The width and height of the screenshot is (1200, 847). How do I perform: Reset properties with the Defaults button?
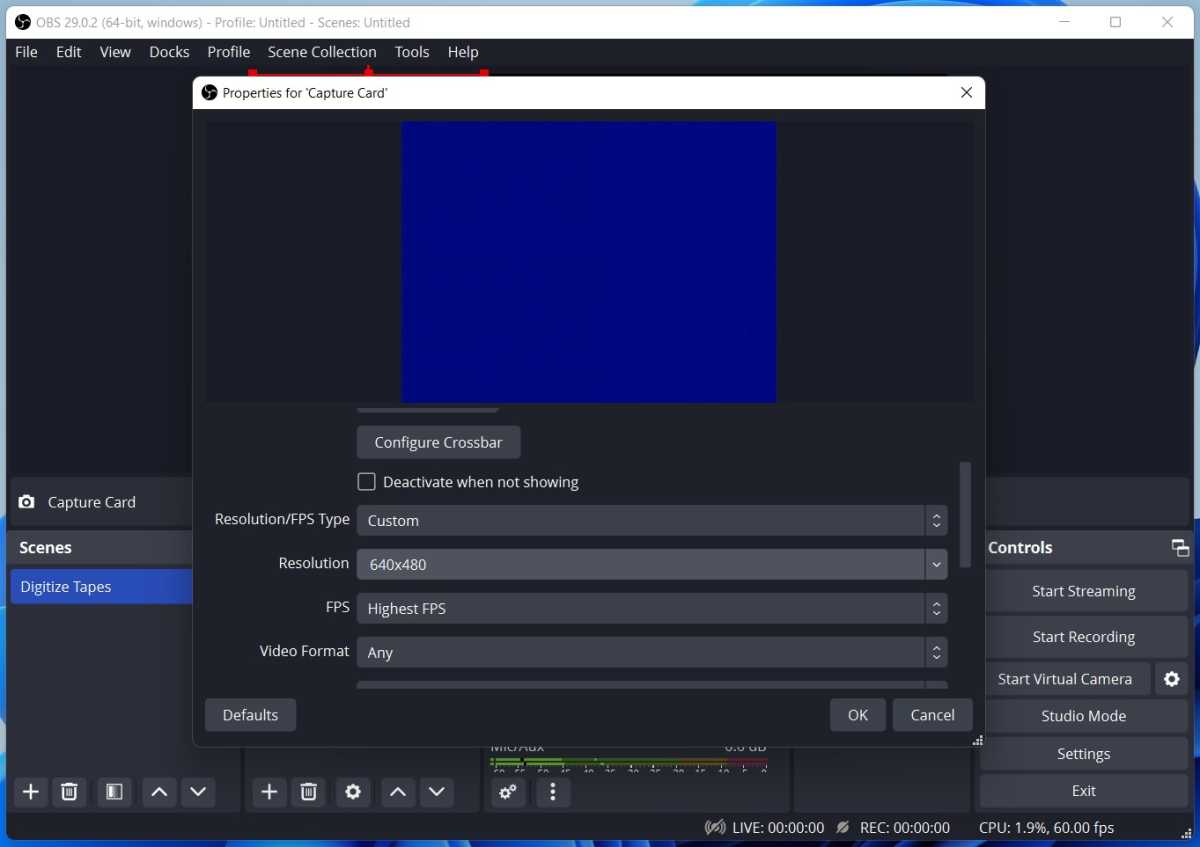point(250,715)
